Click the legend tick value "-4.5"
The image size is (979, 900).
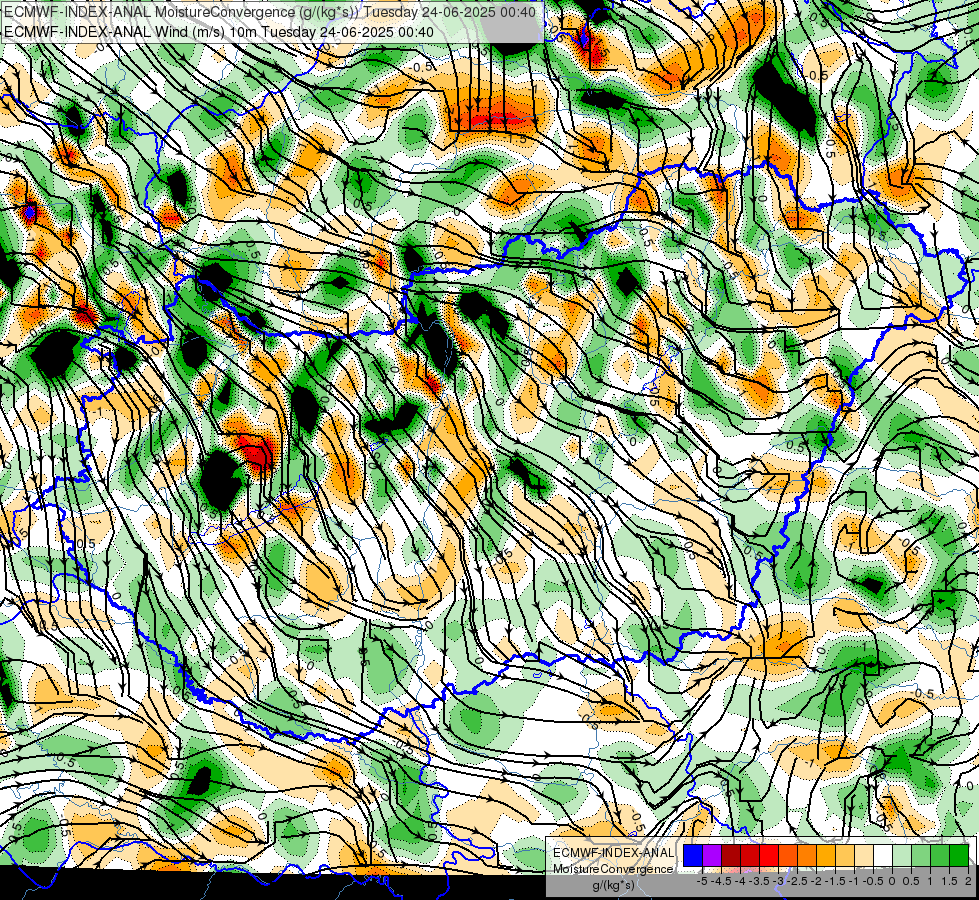click(x=722, y=881)
